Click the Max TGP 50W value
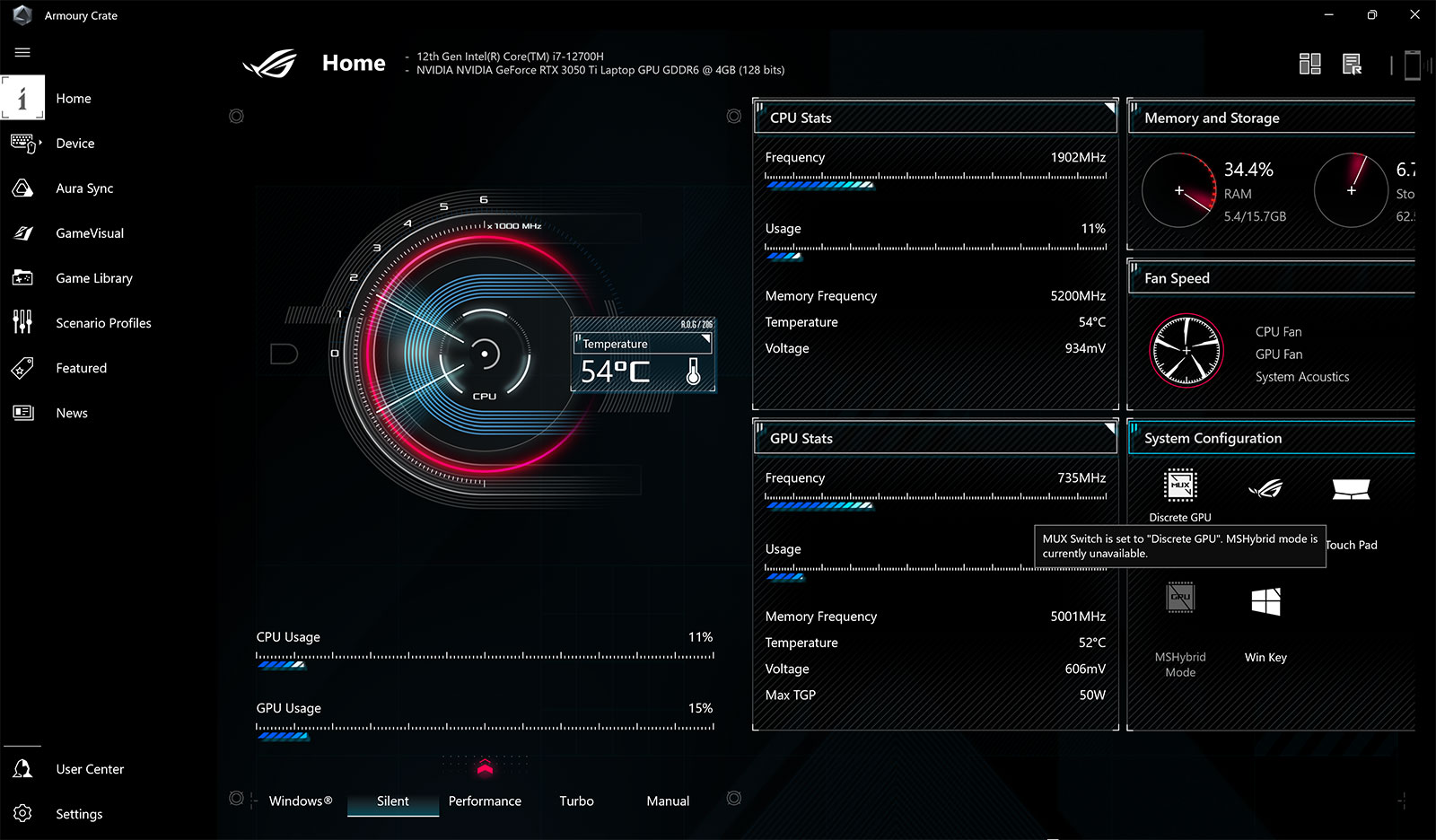The height and width of the screenshot is (840, 1436). tap(1092, 695)
